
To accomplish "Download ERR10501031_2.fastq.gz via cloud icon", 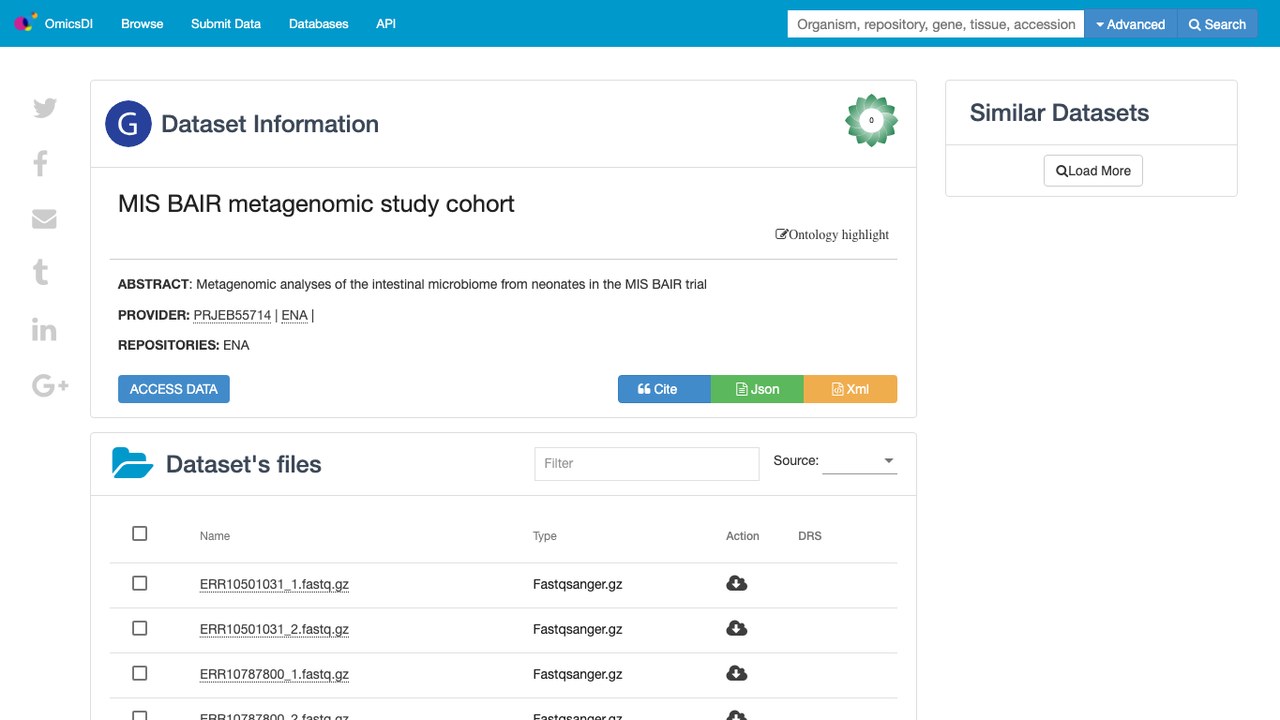I will point(737,628).
